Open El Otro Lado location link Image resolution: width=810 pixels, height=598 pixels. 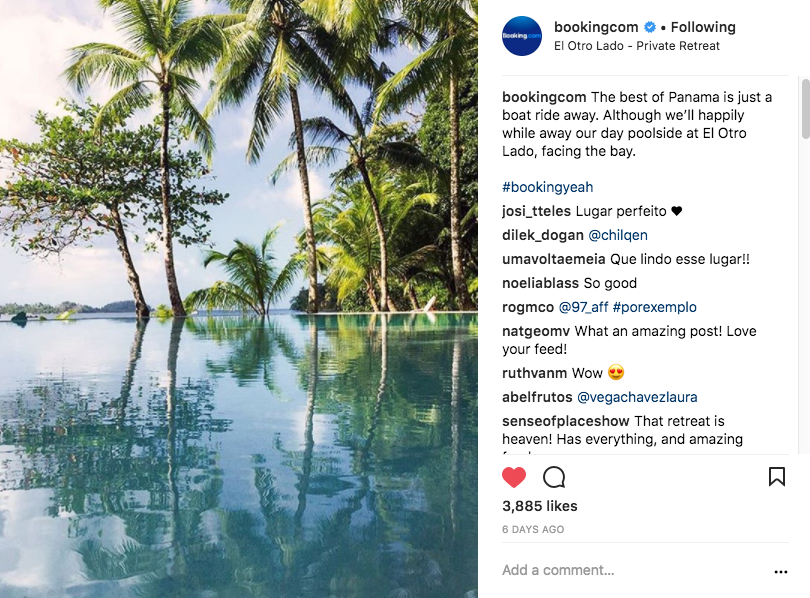click(x=636, y=46)
